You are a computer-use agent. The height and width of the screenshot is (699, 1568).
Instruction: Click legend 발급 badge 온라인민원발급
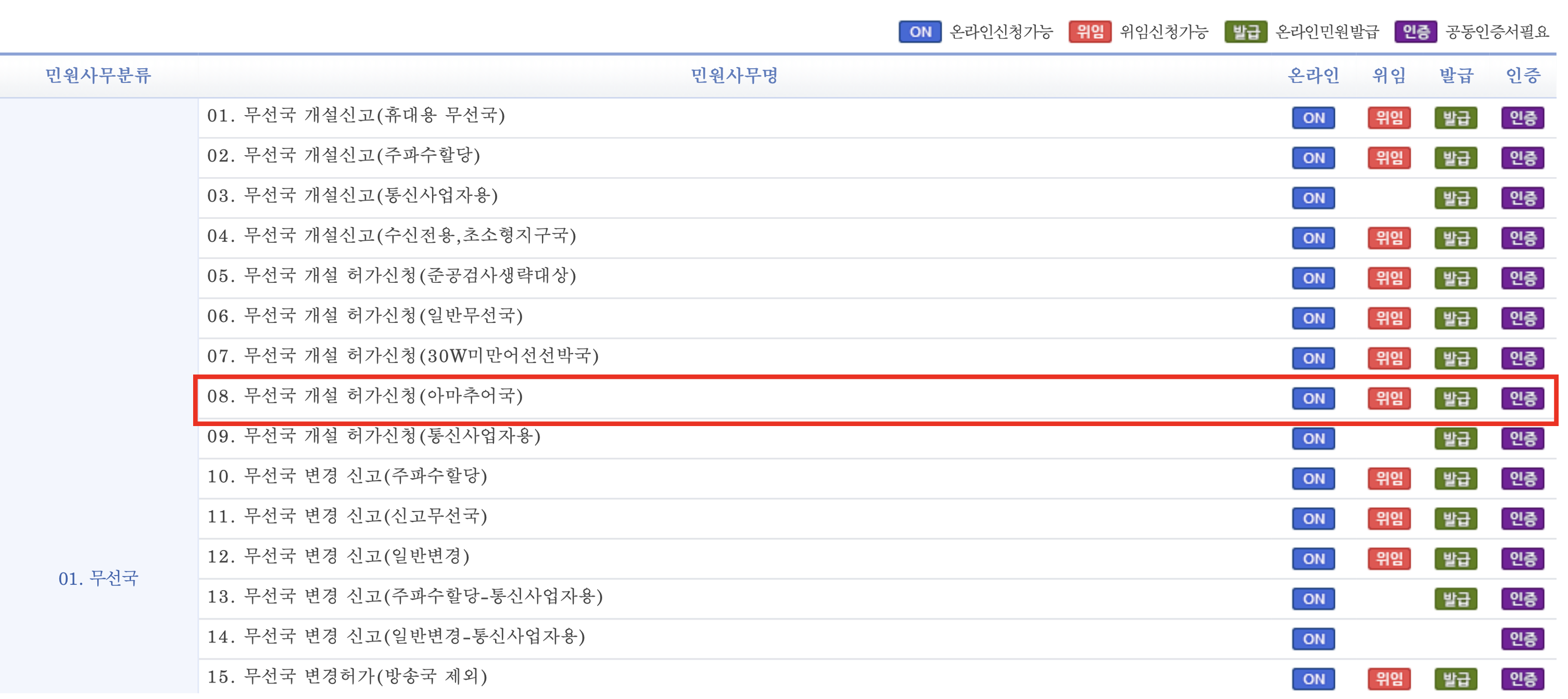click(x=1245, y=32)
